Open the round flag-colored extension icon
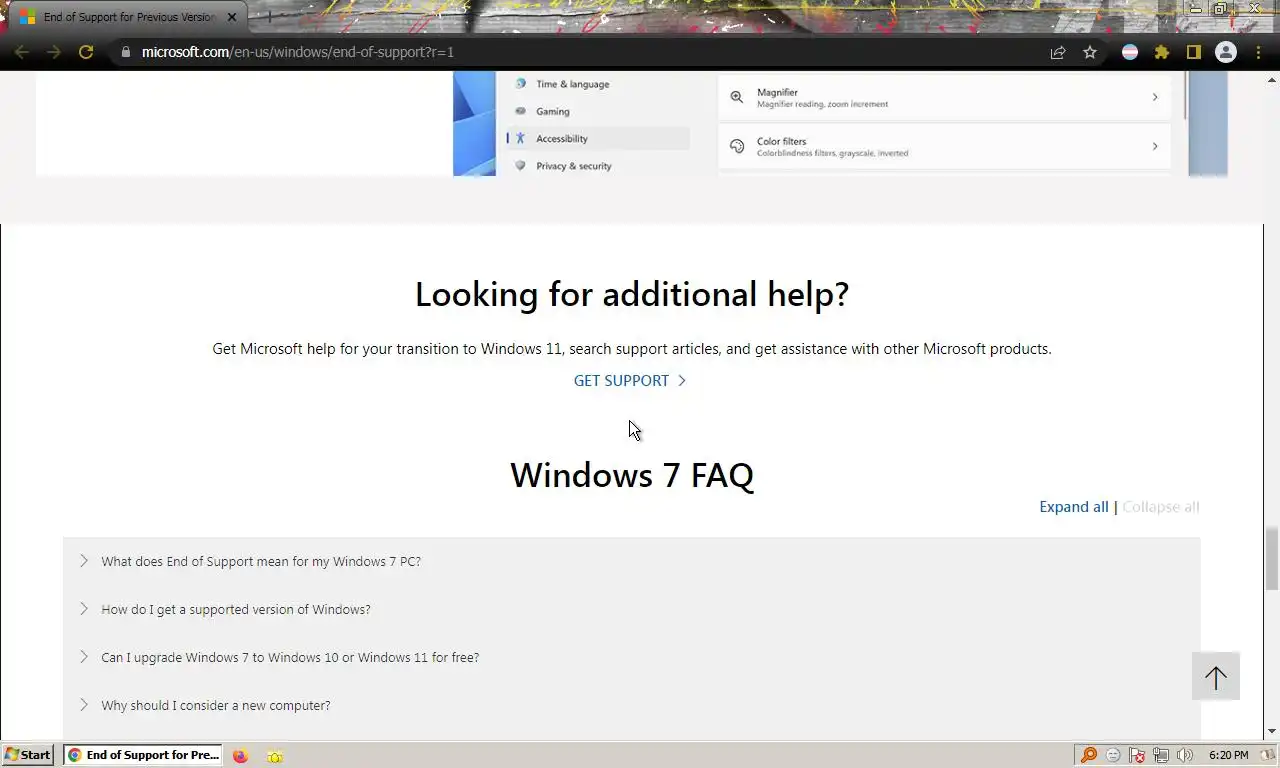The height and width of the screenshot is (768, 1280). pos(1130,52)
